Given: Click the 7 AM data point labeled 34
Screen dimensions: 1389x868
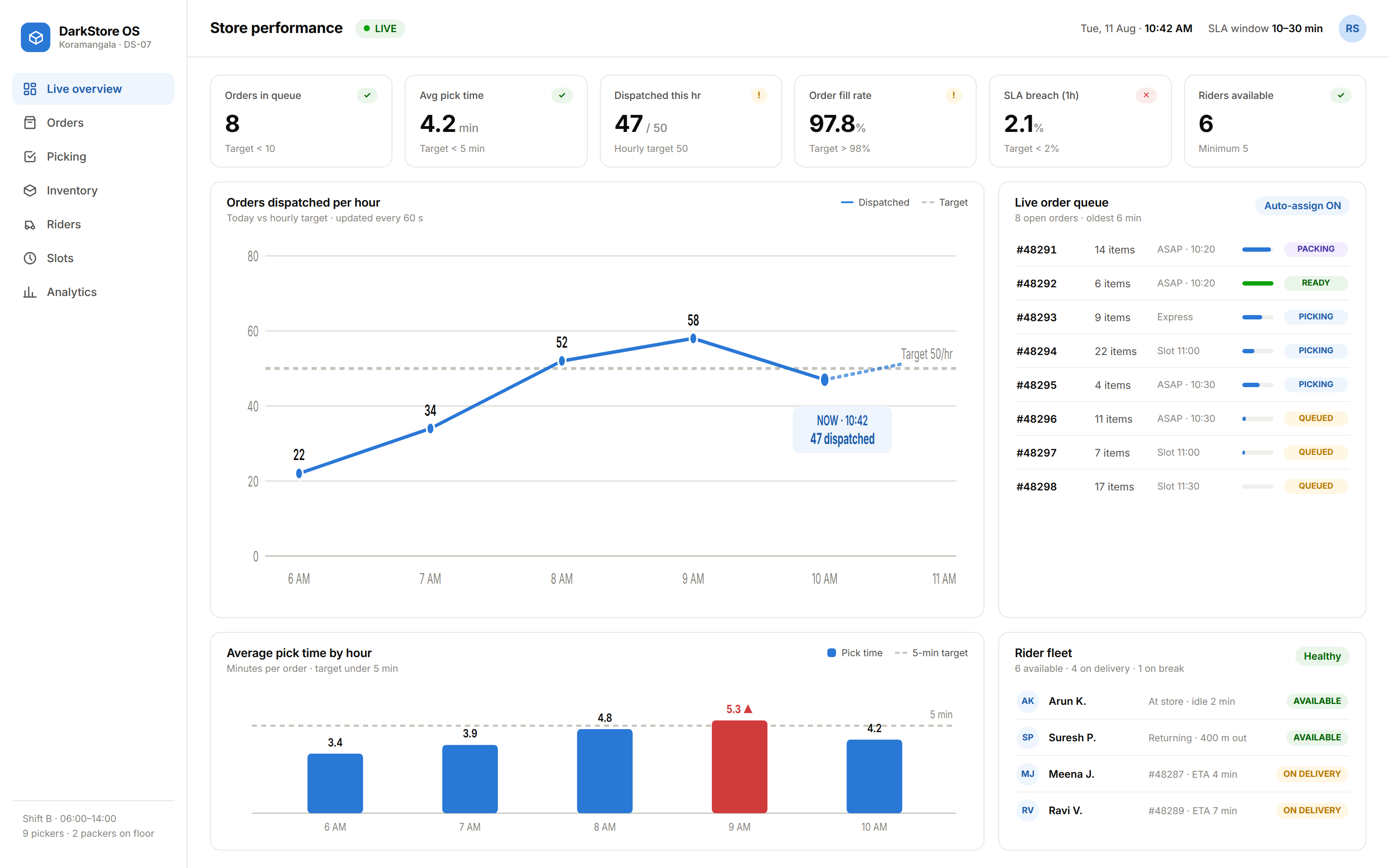Looking at the screenshot, I should click(x=431, y=429).
